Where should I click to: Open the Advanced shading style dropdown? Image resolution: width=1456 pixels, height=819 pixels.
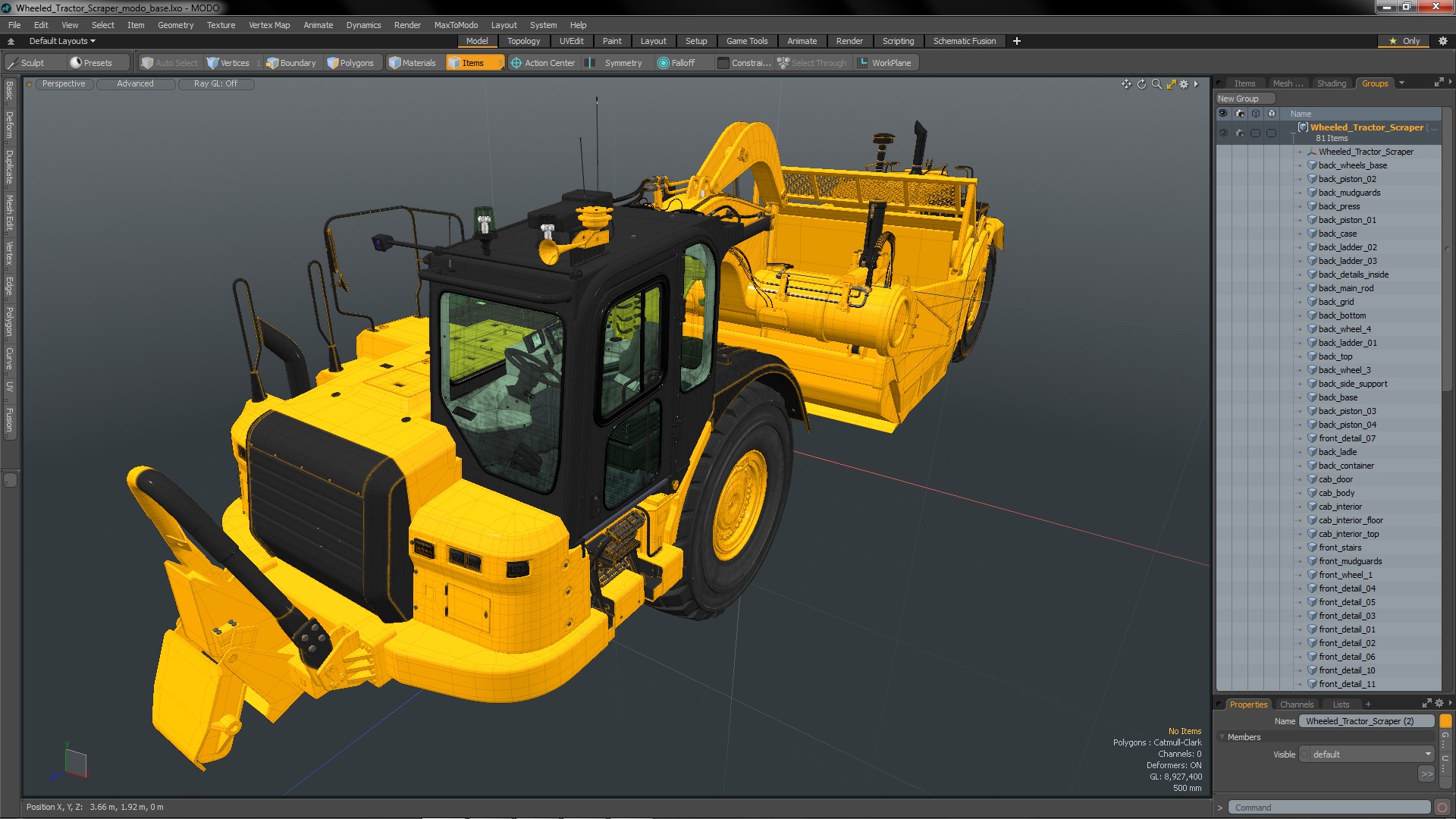pos(135,84)
